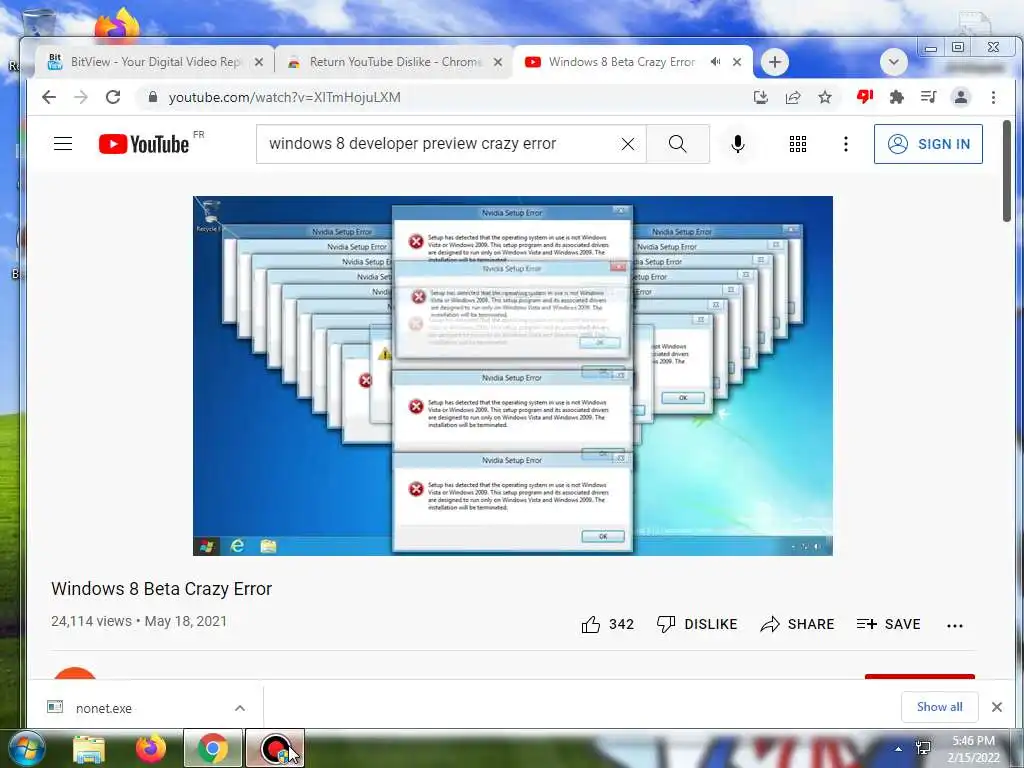Click the address bar URL
This screenshot has height=768, width=1024.
coord(285,97)
